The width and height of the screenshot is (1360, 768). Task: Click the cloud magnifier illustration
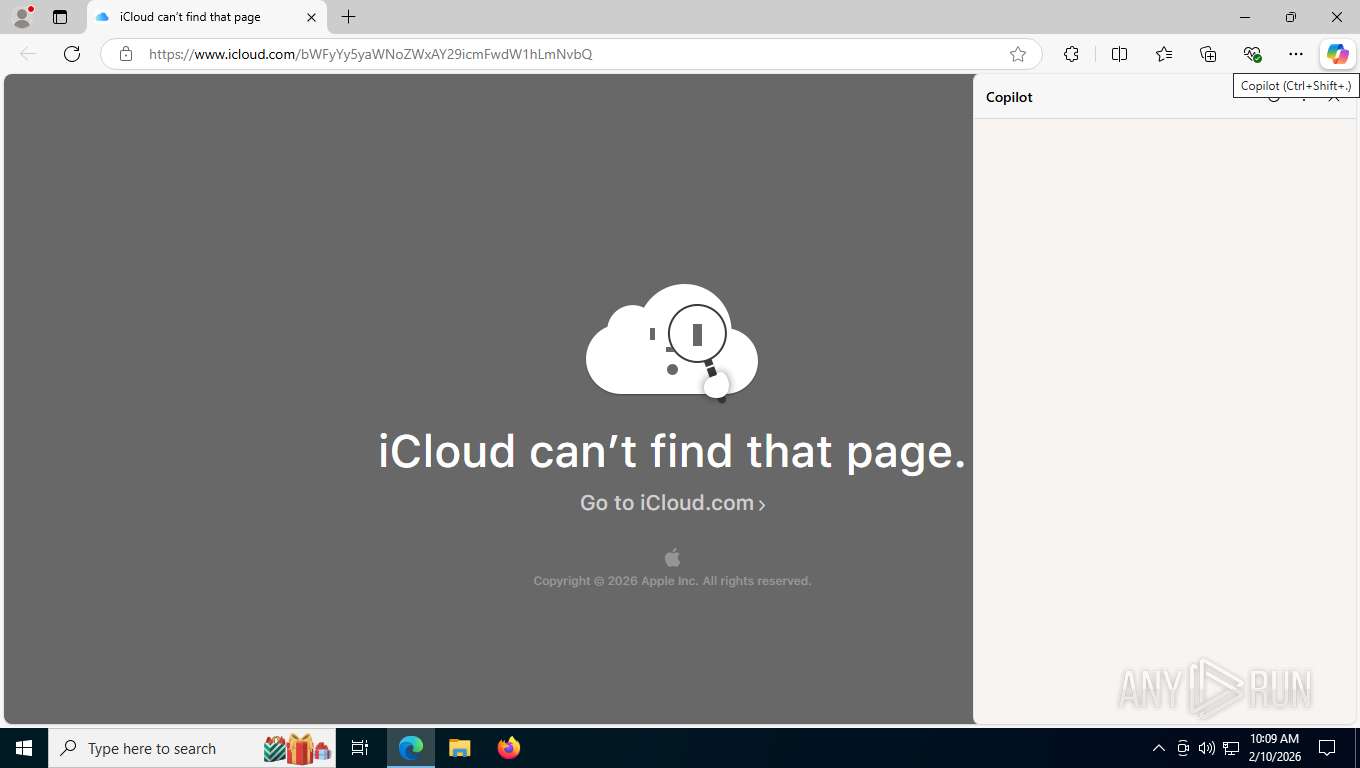click(x=672, y=343)
